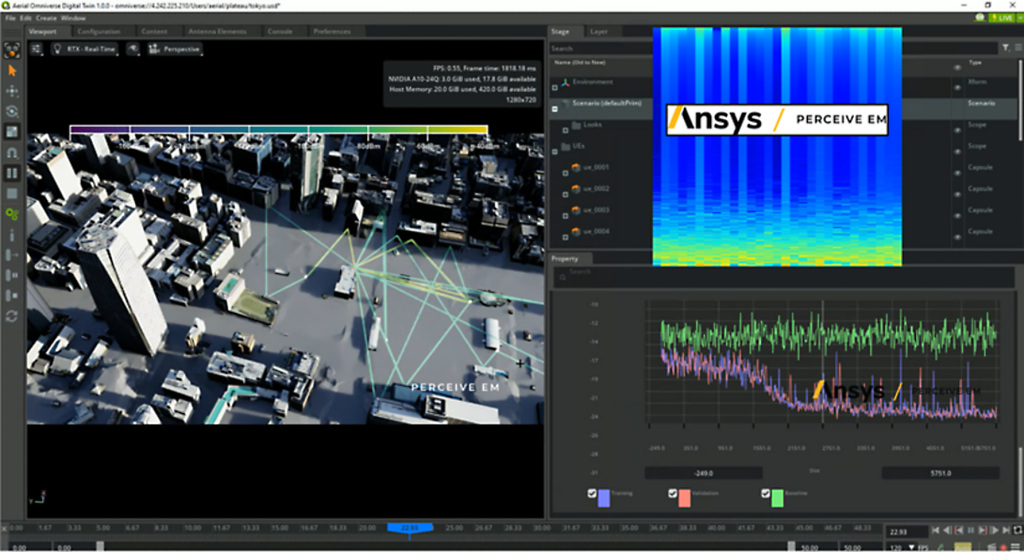
Task: Click the plot minimum field showing -249.0
Action: coord(703,473)
